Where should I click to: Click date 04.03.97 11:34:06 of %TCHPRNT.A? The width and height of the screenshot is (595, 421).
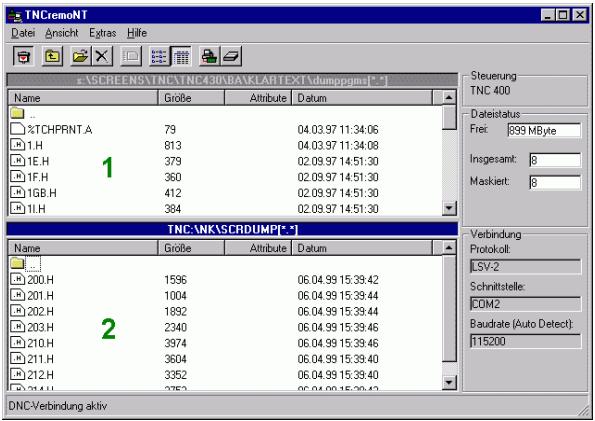pyautogui.click(x=338, y=129)
